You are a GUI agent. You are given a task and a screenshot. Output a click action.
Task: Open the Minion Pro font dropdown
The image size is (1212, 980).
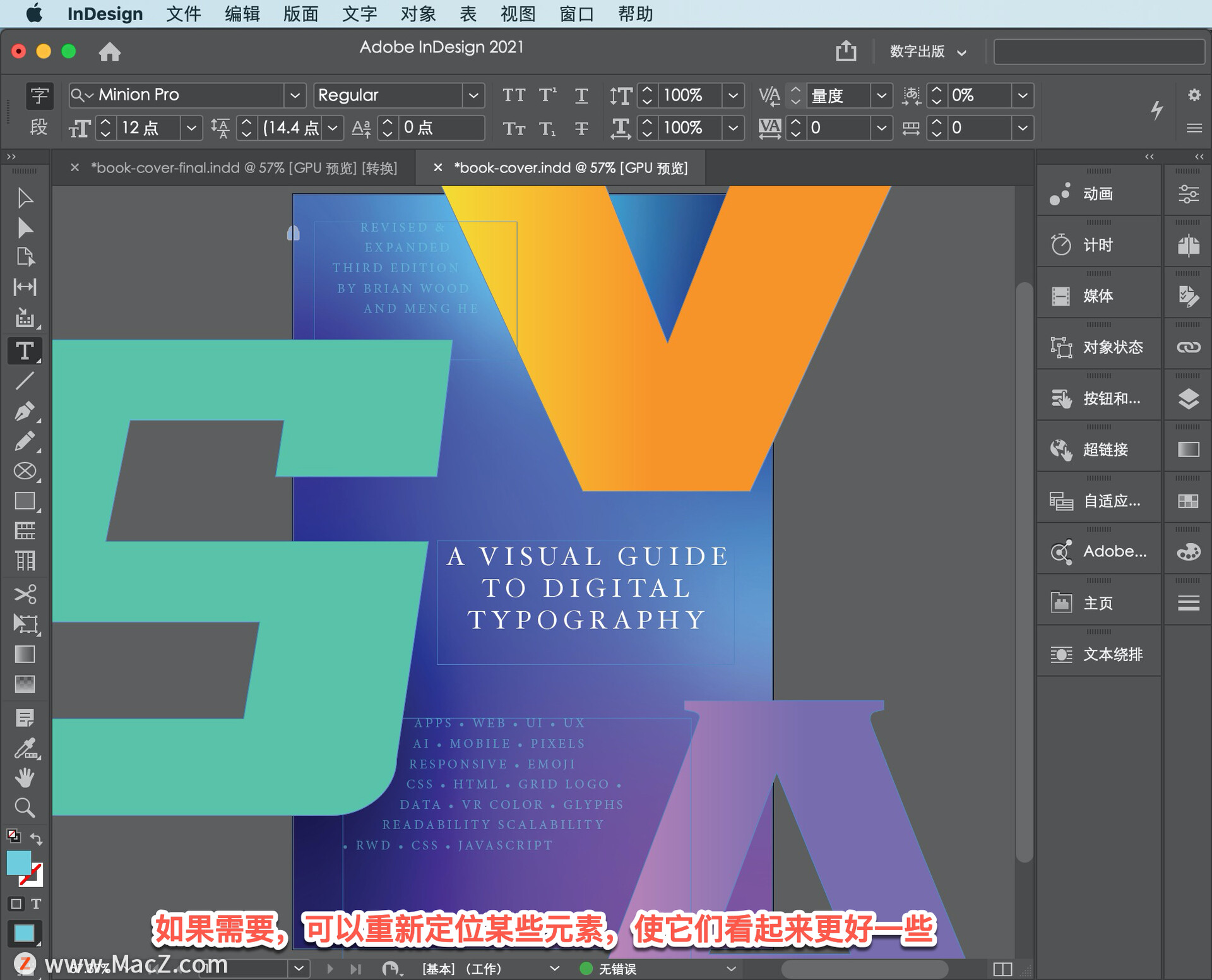click(294, 95)
